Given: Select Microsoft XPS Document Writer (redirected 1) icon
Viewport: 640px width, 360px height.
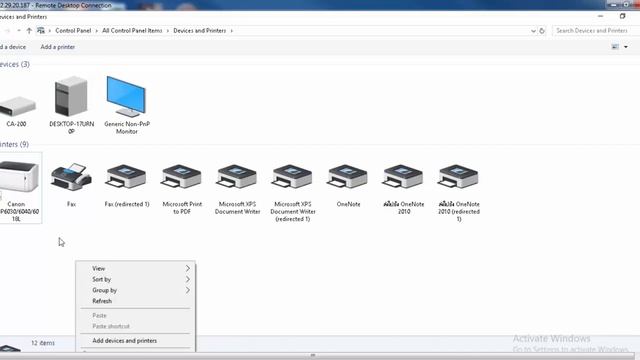Looking at the screenshot, I should (x=293, y=176).
